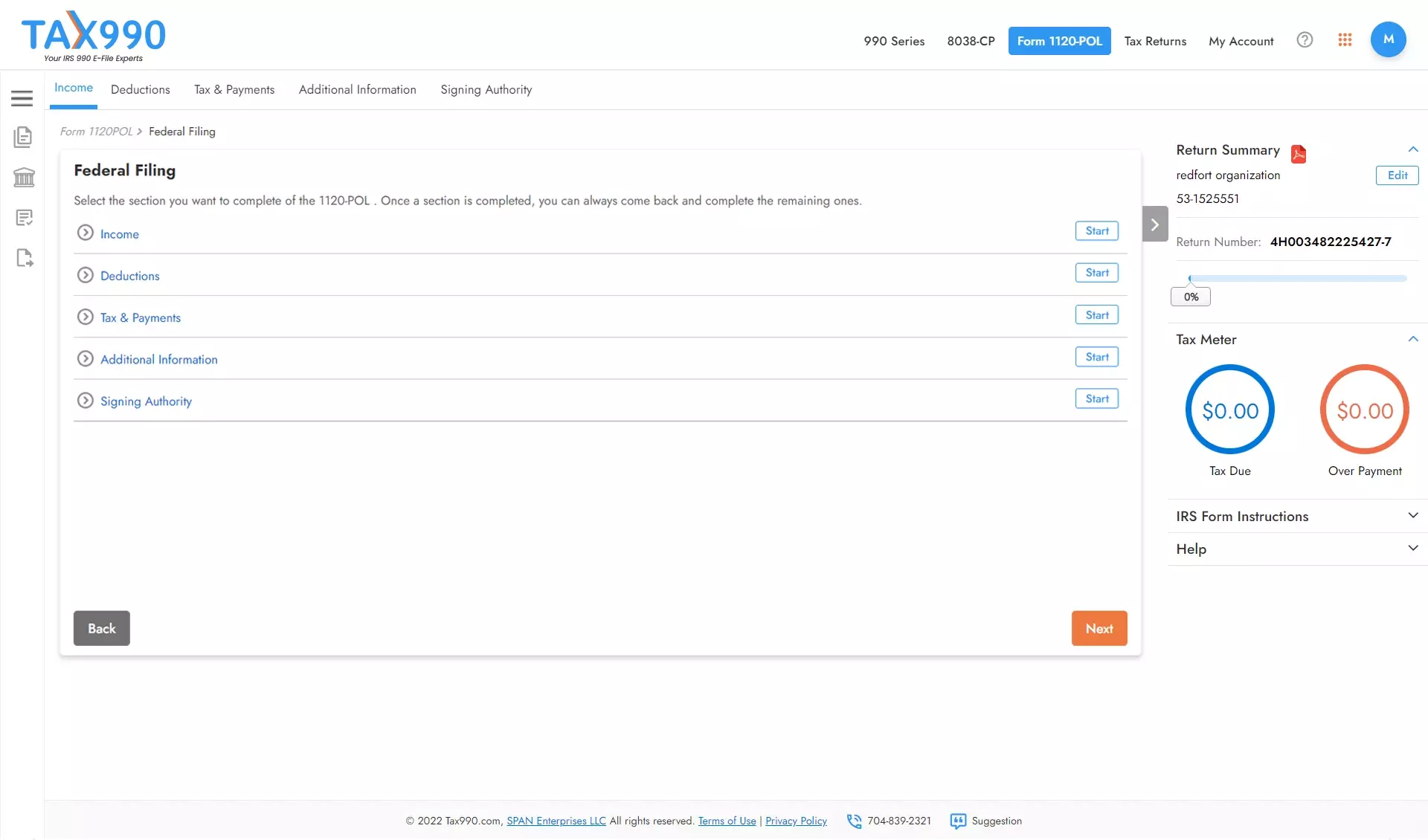
Task: Open the hamburger menu in sidebar
Action: click(x=22, y=98)
